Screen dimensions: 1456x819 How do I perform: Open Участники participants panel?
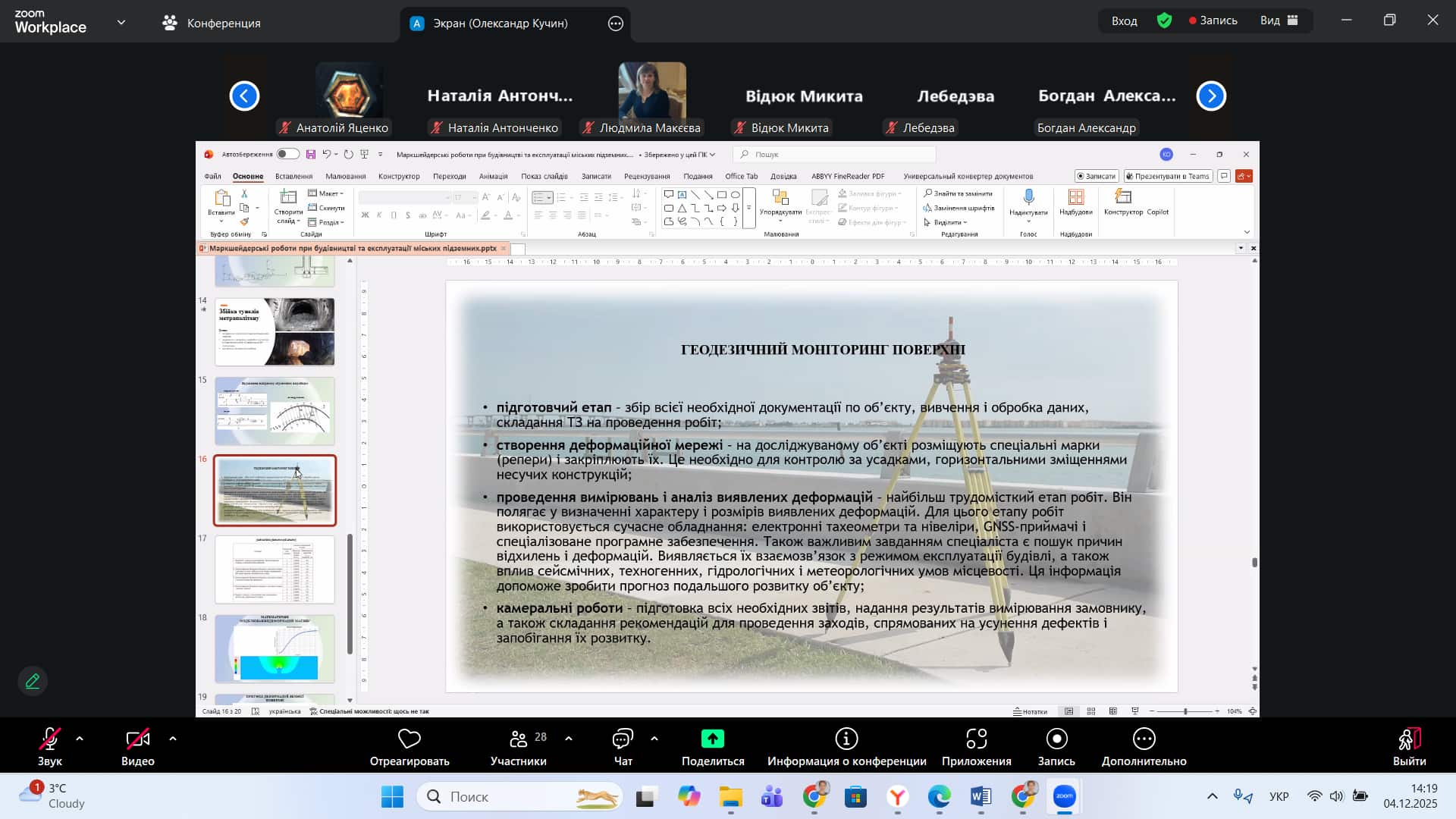click(x=519, y=739)
